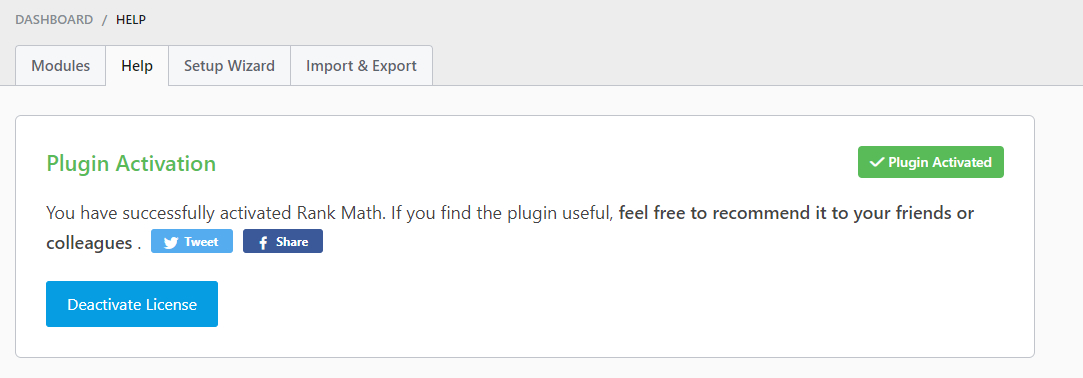1083x378 pixels.
Task: Click the Deactivate License button
Action: (x=132, y=304)
